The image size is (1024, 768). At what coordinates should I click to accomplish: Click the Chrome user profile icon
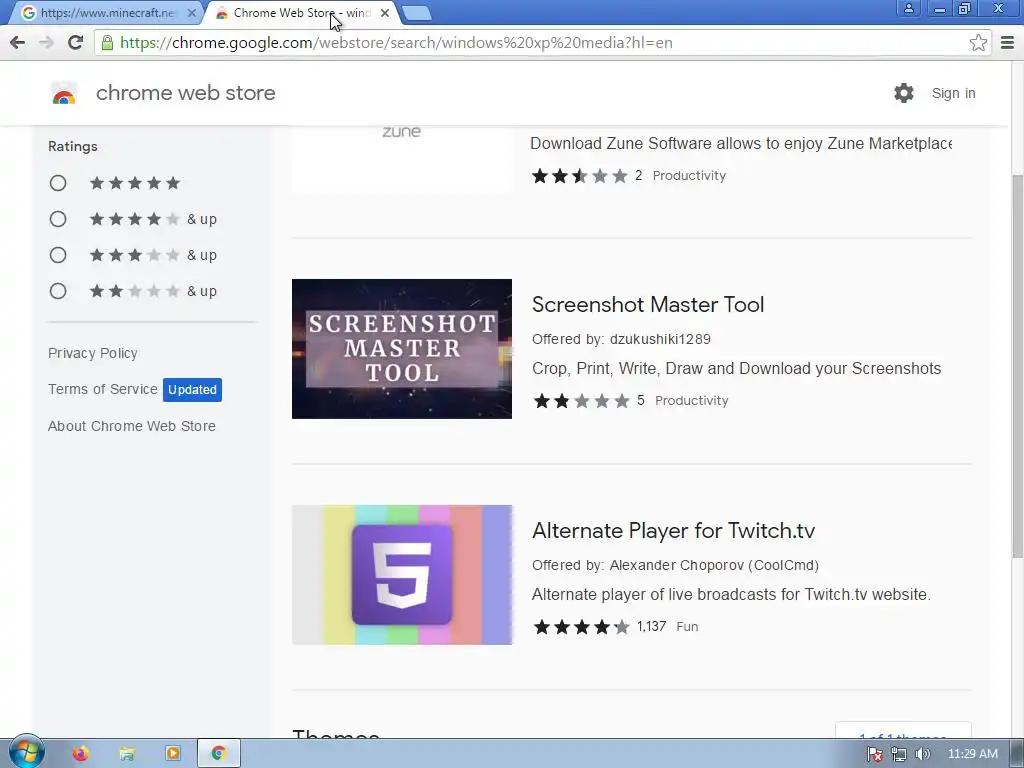coord(908,8)
